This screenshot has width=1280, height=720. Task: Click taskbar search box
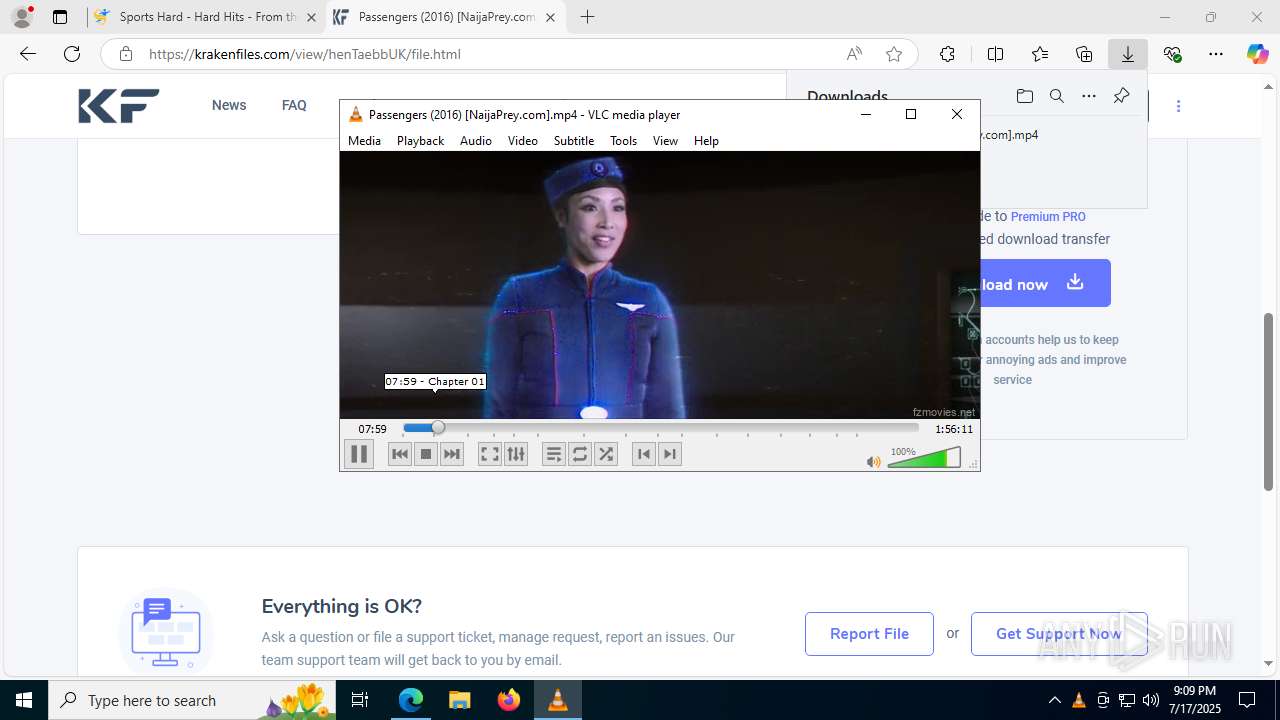194,700
